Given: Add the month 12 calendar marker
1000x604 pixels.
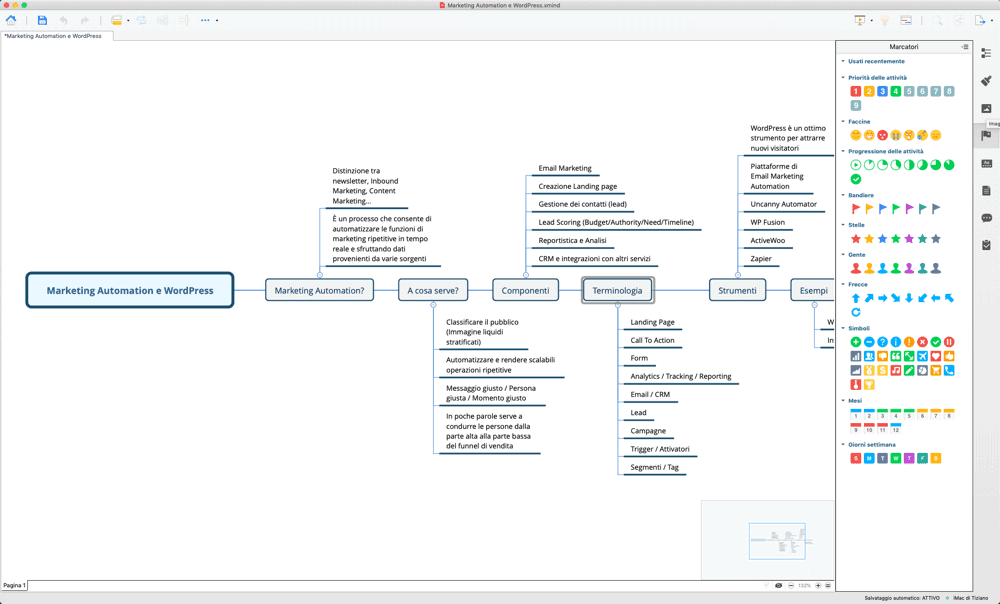Looking at the screenshot, I should 896,429.
